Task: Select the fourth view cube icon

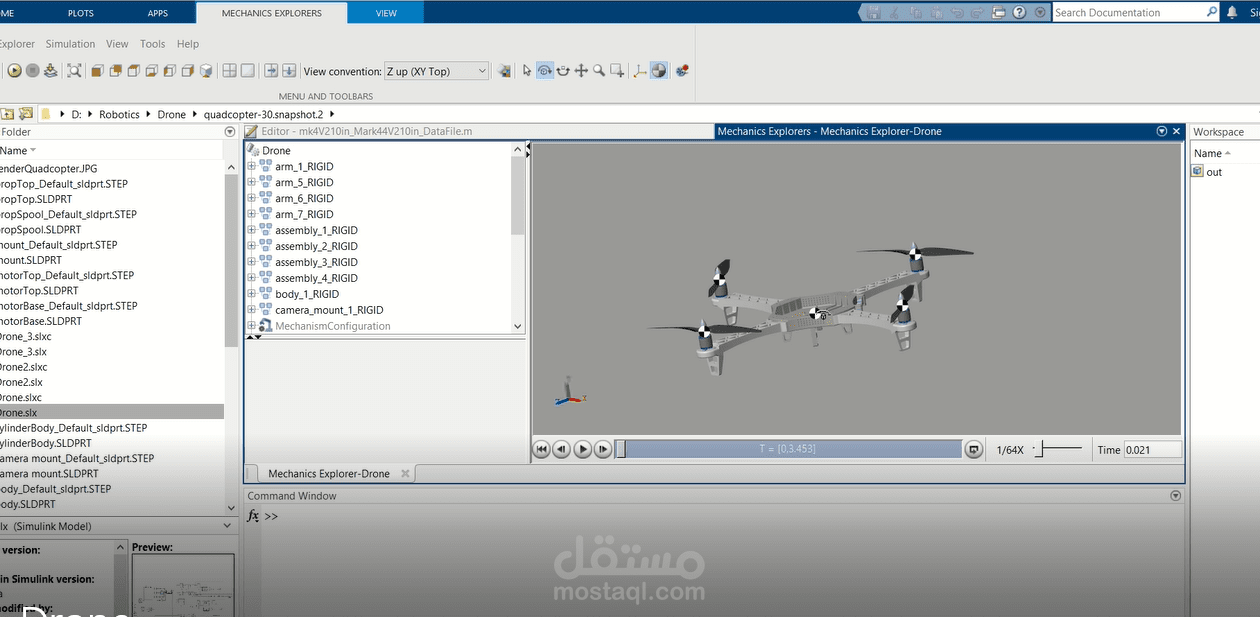Action: [151, 71]
